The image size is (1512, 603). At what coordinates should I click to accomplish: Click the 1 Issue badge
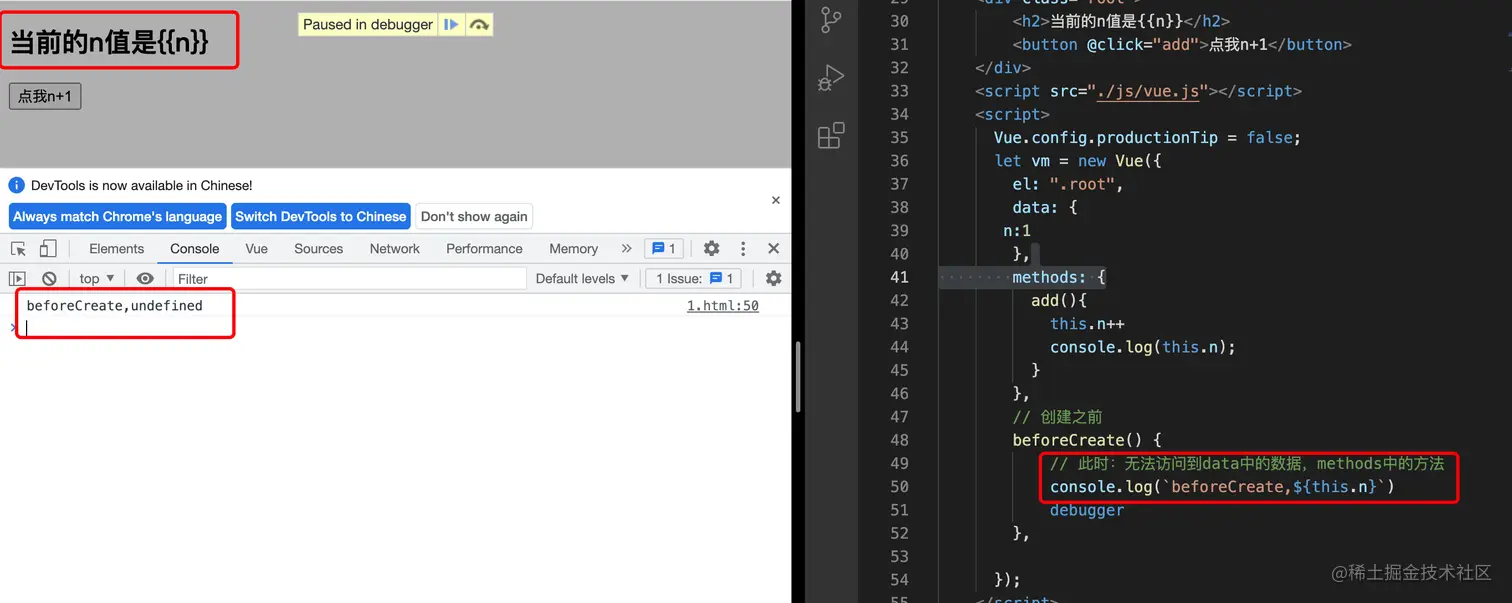694,278
